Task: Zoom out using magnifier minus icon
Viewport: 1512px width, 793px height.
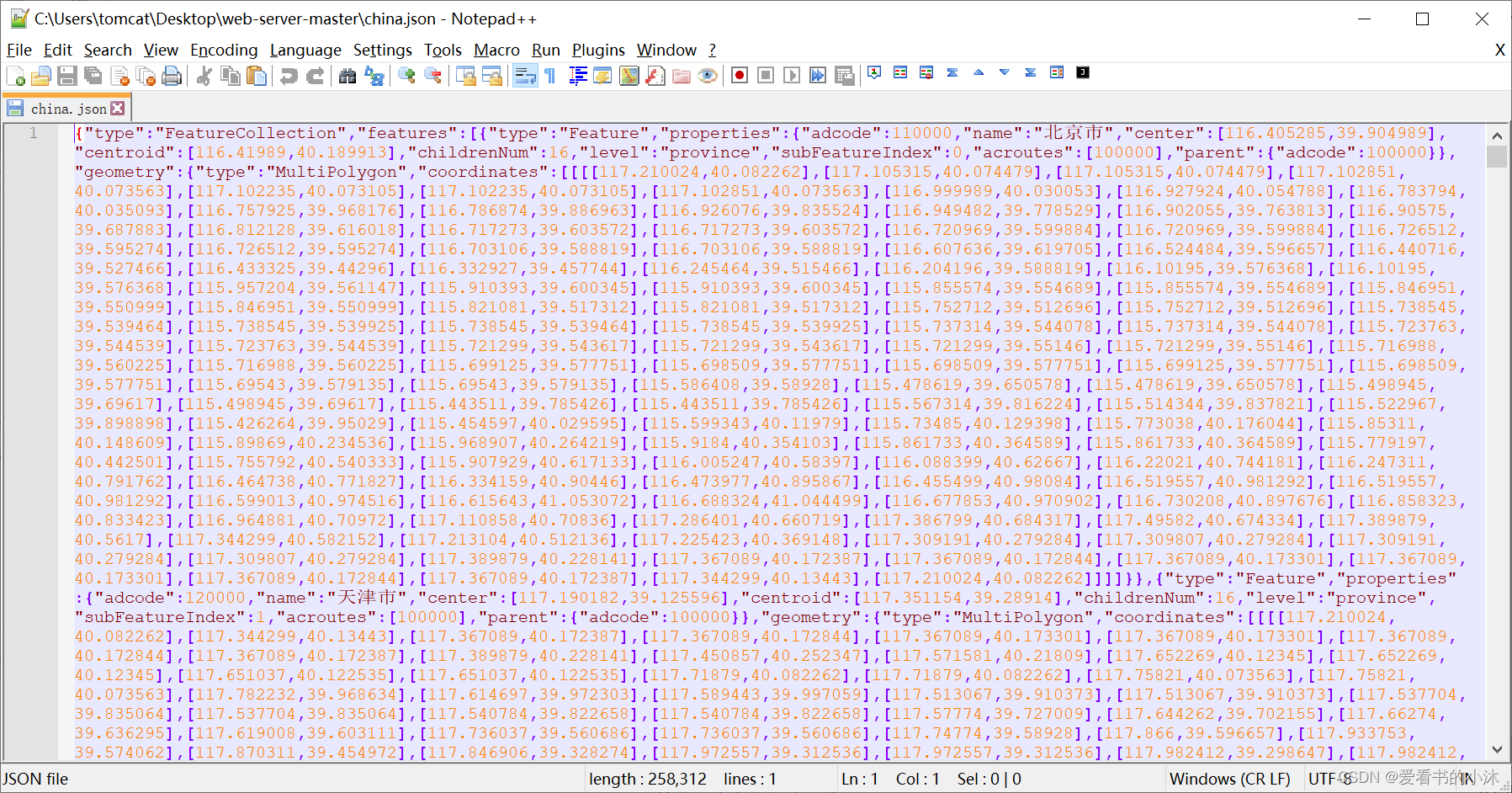Action: pyautogui.click(x=432, y=76)
